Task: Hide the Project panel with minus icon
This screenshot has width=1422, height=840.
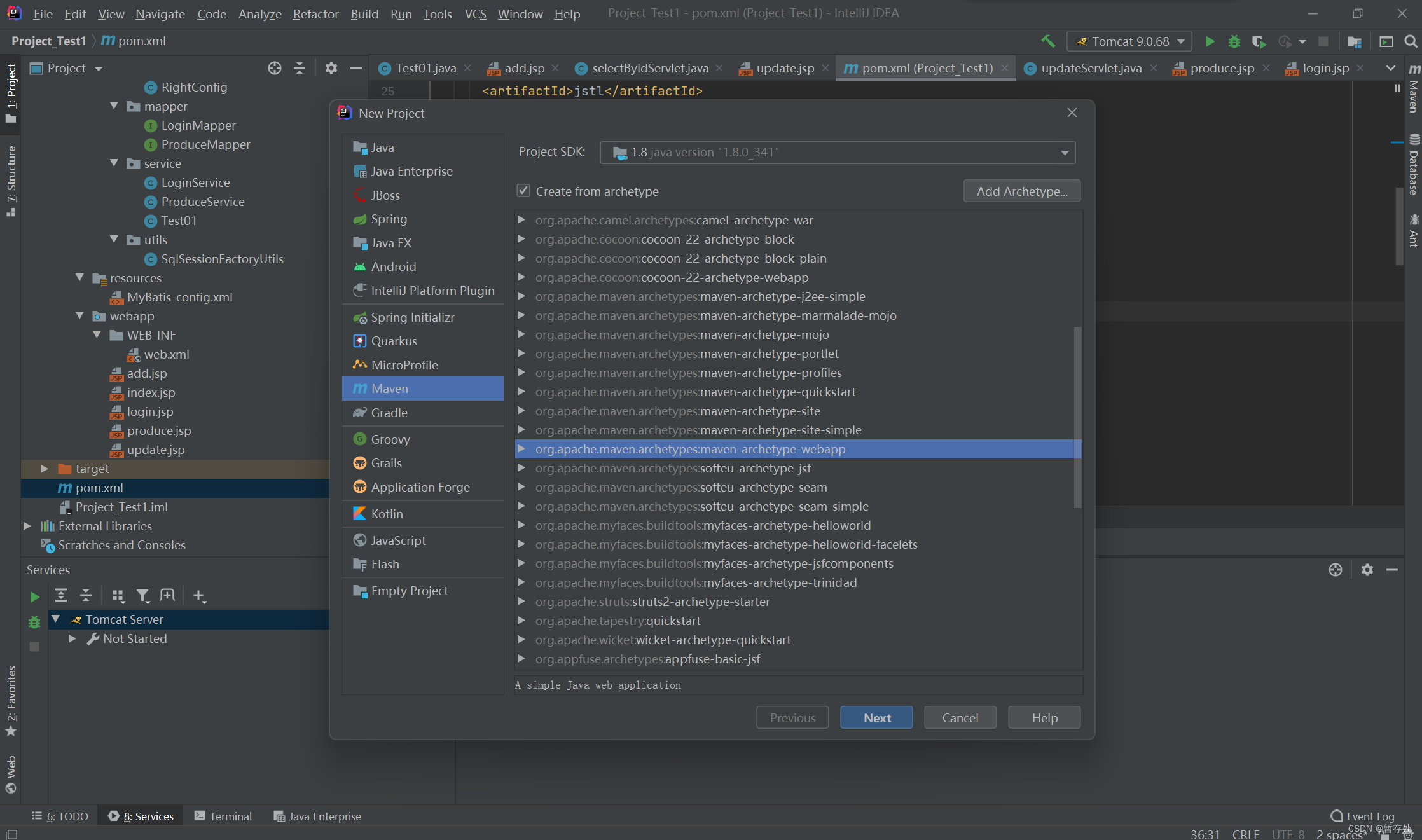Action: [356, 68]
